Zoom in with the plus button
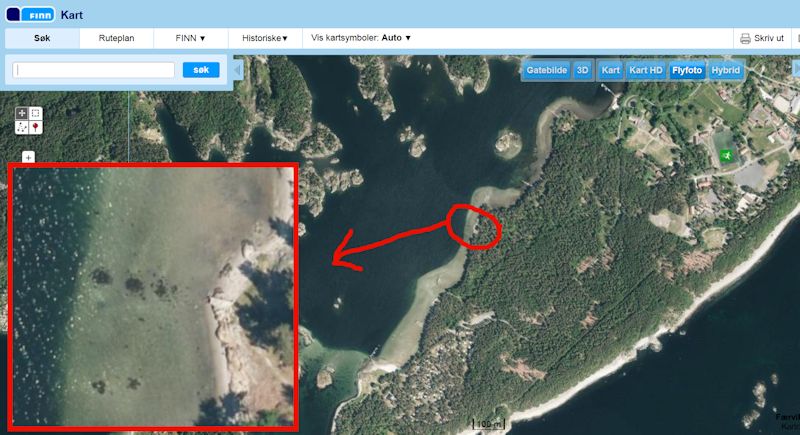The width and height of the screenshot is (800, 435). (28, 157)
